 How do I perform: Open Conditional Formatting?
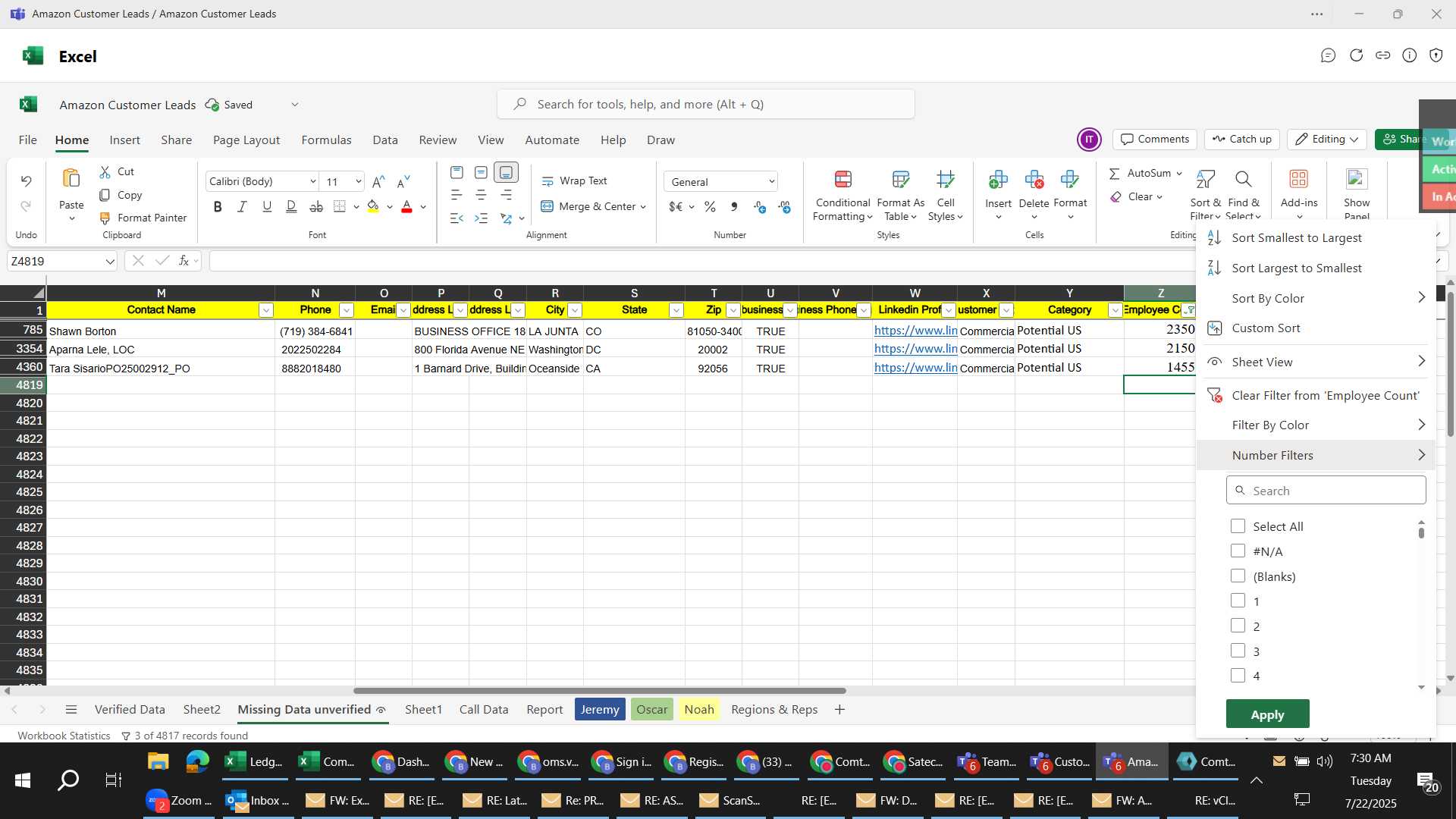click(x=843, y=196)
